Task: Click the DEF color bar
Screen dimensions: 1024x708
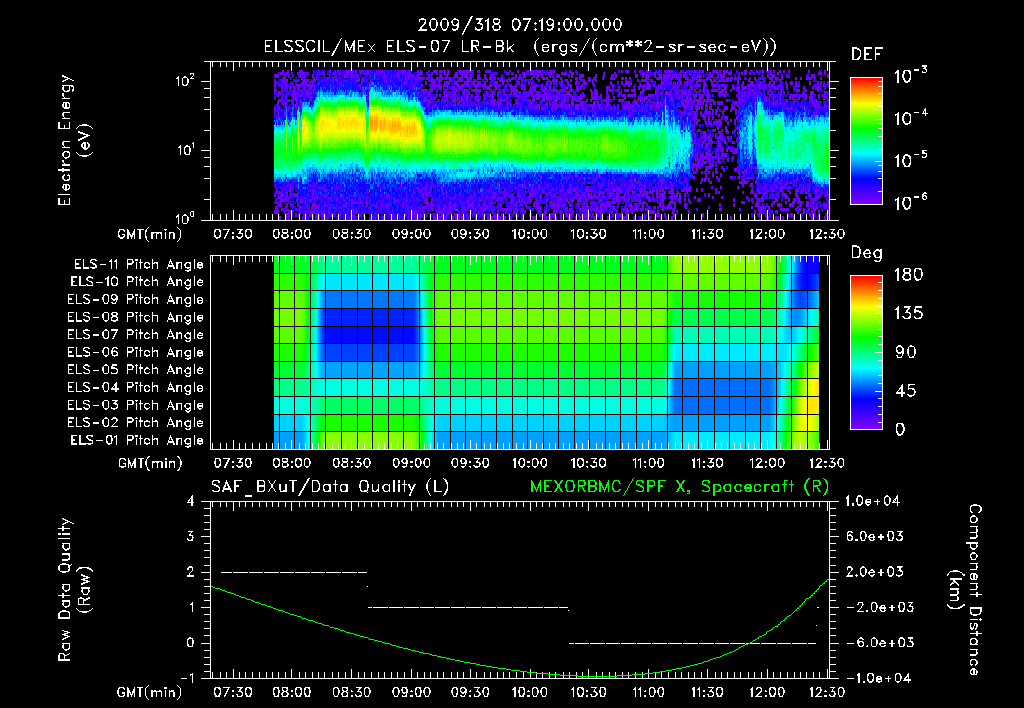Action: [867, 140]
